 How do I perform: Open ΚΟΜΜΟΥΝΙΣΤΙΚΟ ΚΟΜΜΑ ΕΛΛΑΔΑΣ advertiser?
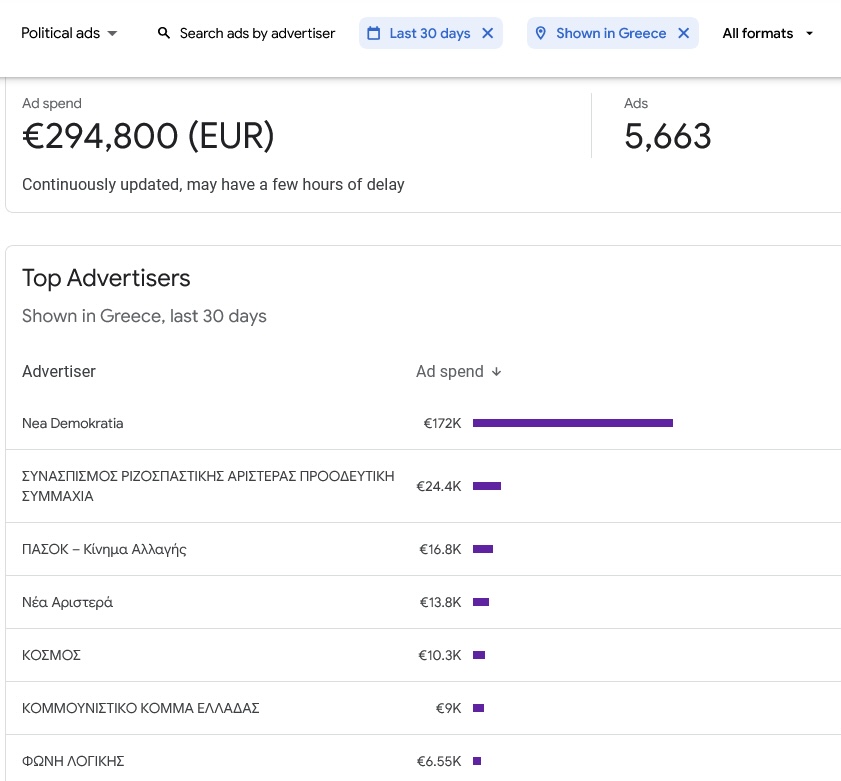(140, 708)
